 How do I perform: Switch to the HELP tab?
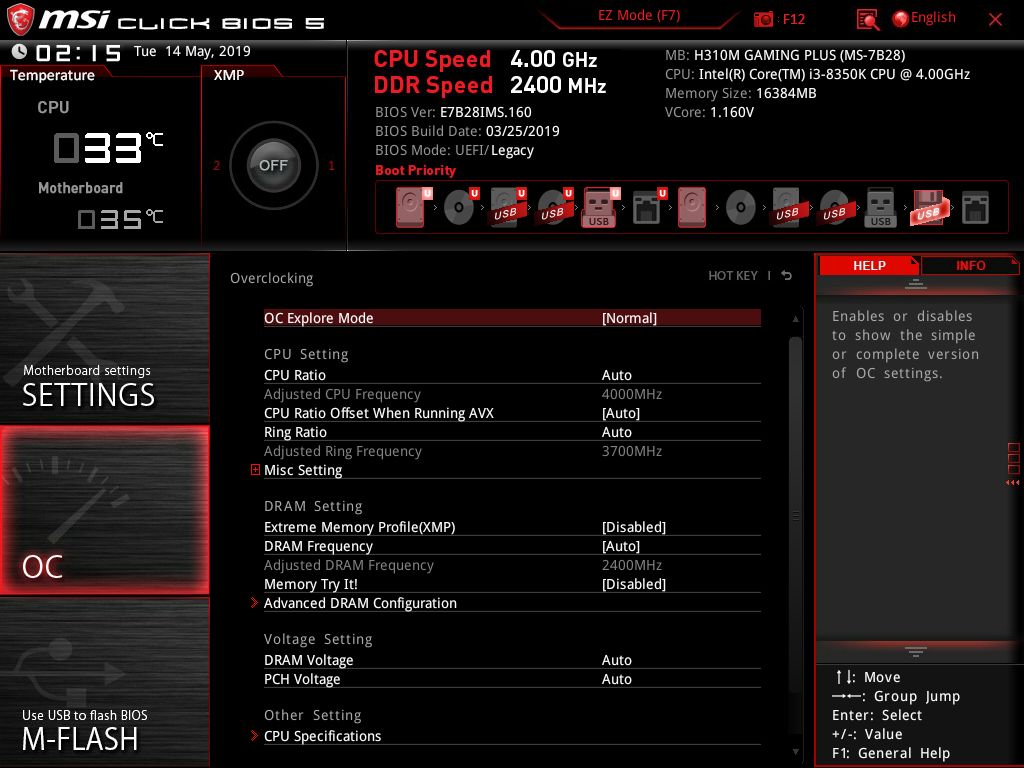[x=869, y=265]
